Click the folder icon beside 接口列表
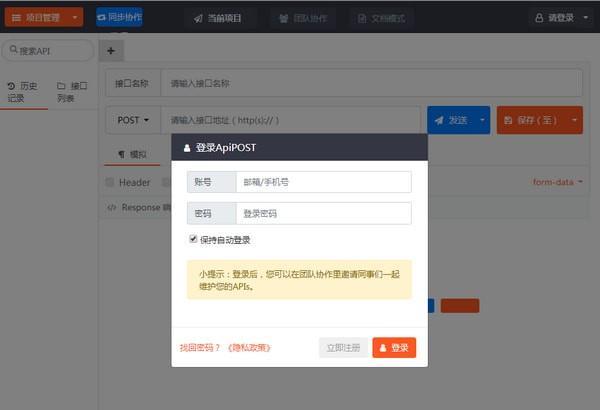 tap(61, 85)
